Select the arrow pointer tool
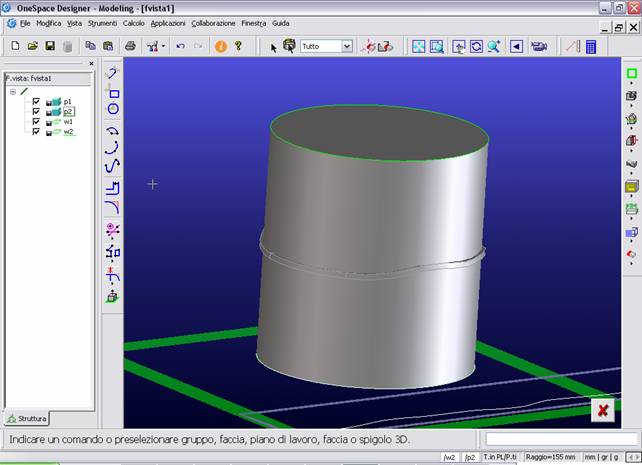642x465 pixels. [274, 48]
